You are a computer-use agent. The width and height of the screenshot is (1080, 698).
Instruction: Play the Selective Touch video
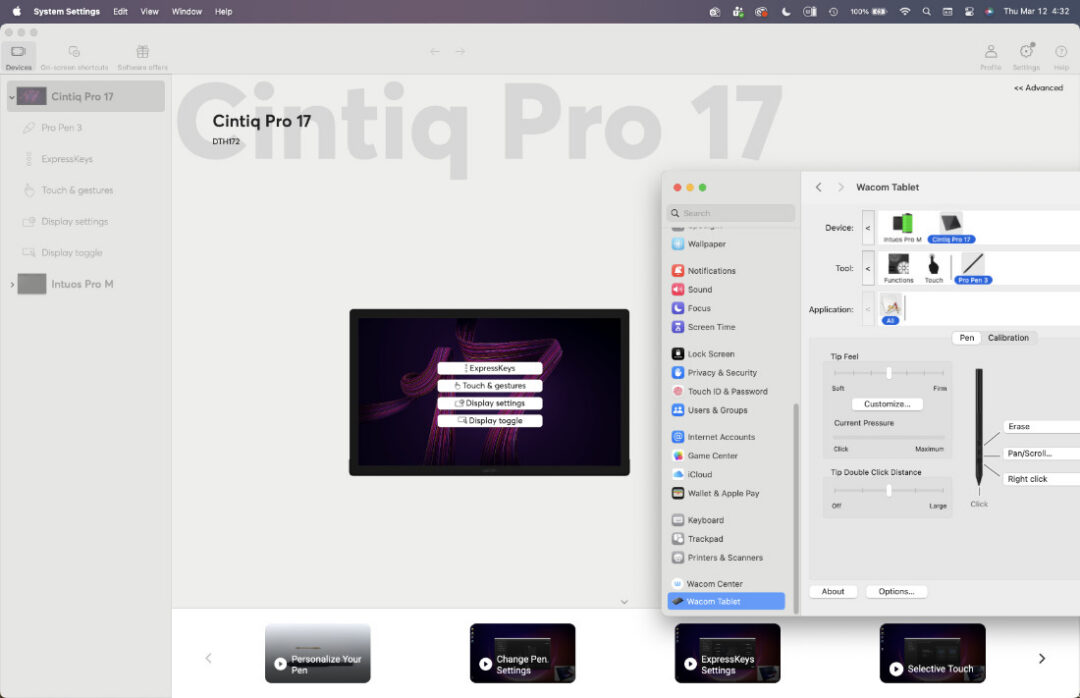click(933, 653)
